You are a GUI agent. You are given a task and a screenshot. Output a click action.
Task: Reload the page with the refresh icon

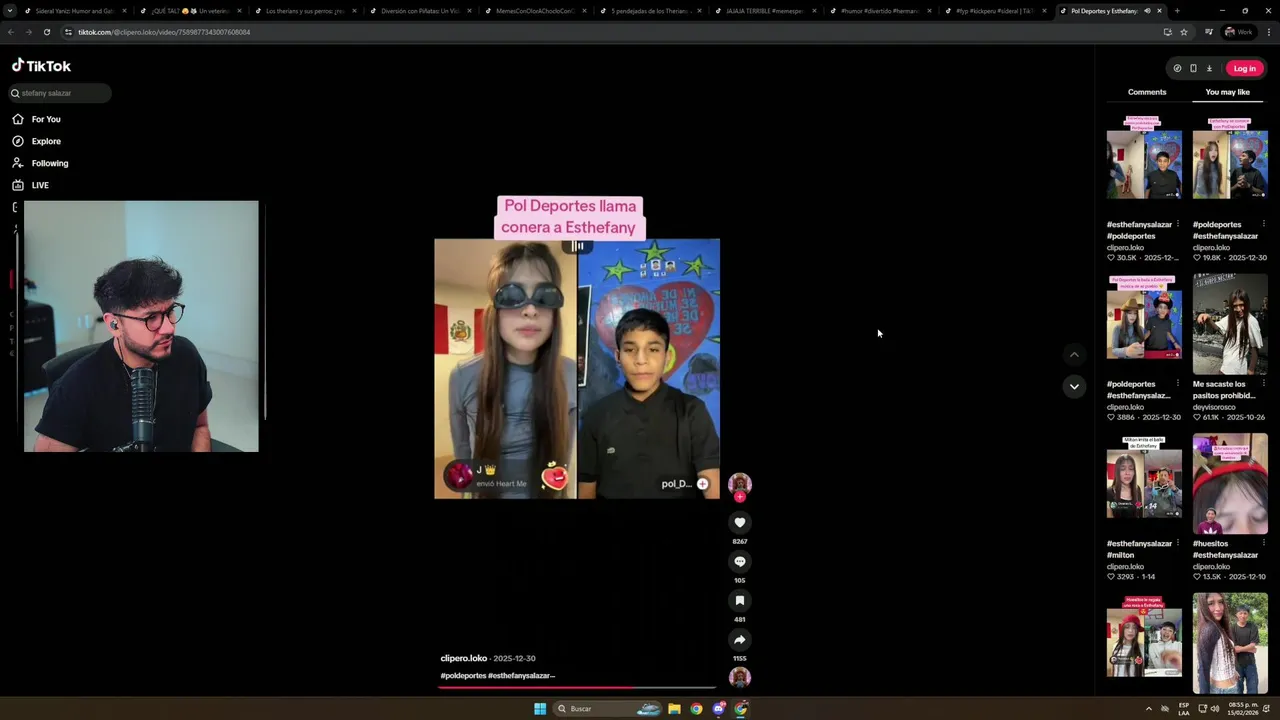coord(46,32)
